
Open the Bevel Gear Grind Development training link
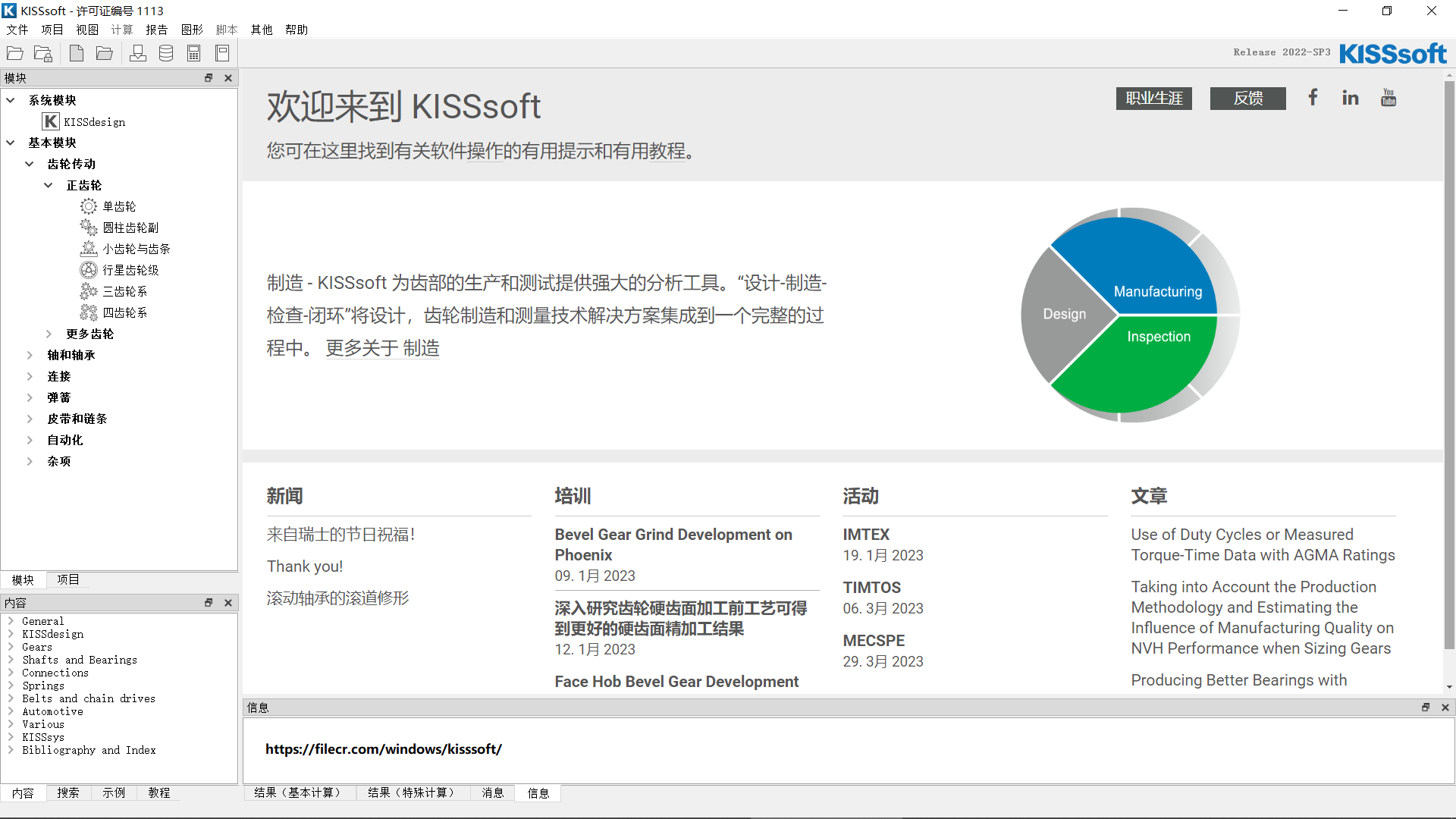[673, 544]
